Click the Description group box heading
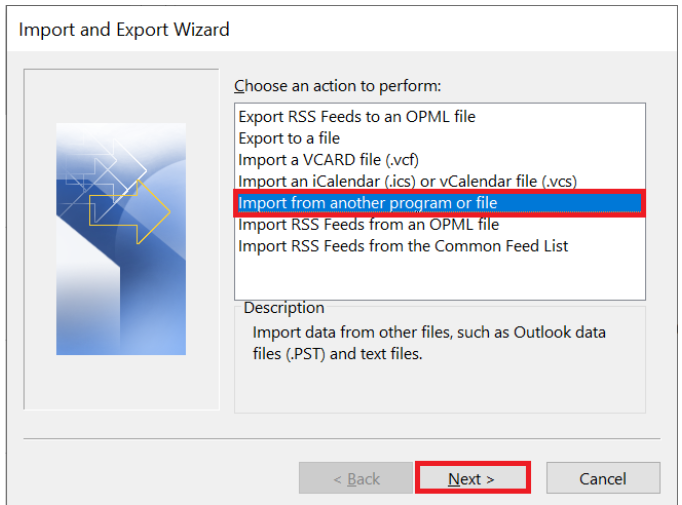The height and width of the screenshot is (505, 682). tap(284, 308)
